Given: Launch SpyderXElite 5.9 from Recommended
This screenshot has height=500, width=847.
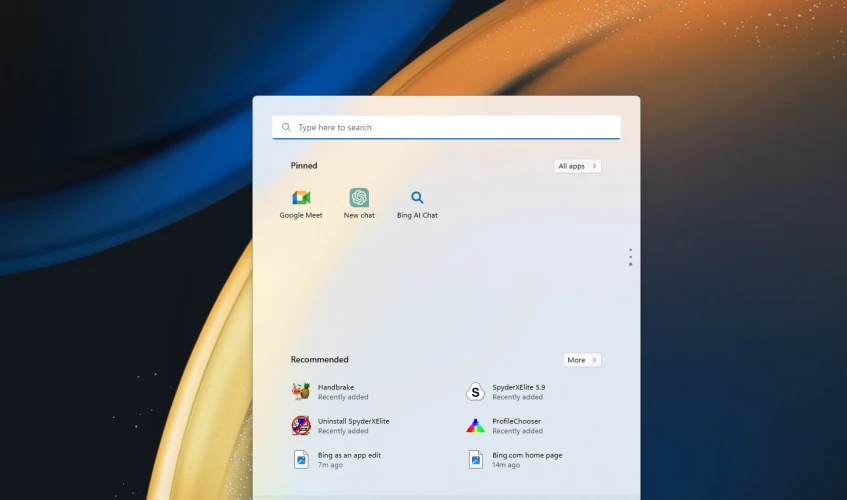Looking at the screenshot, I should [476, 392].
